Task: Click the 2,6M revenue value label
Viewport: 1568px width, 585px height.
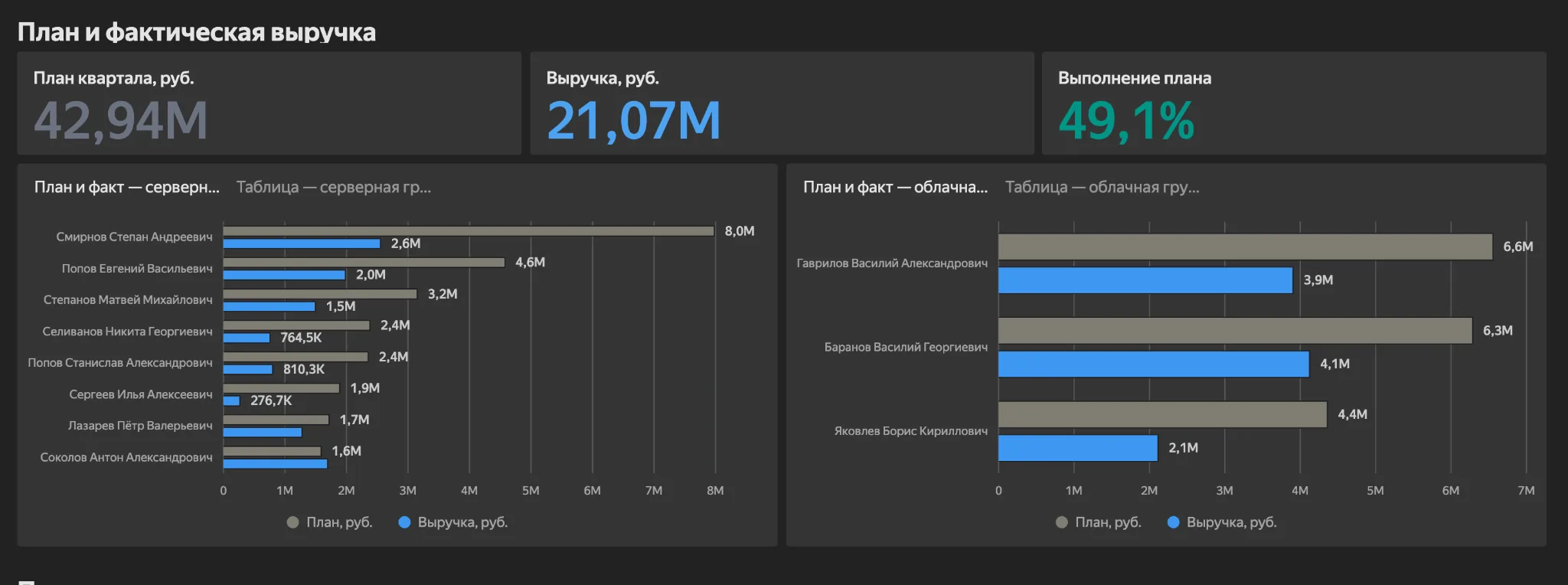Action: point(406,243)
